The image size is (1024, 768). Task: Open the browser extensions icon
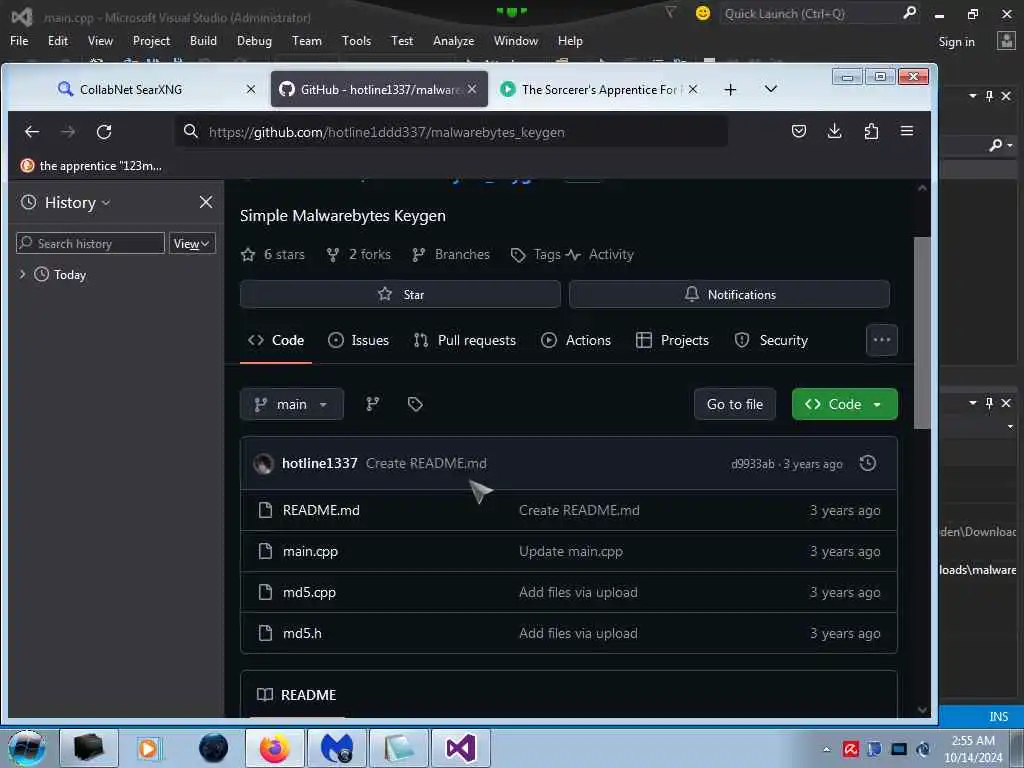pyautogui.click(x=871, y=131)
